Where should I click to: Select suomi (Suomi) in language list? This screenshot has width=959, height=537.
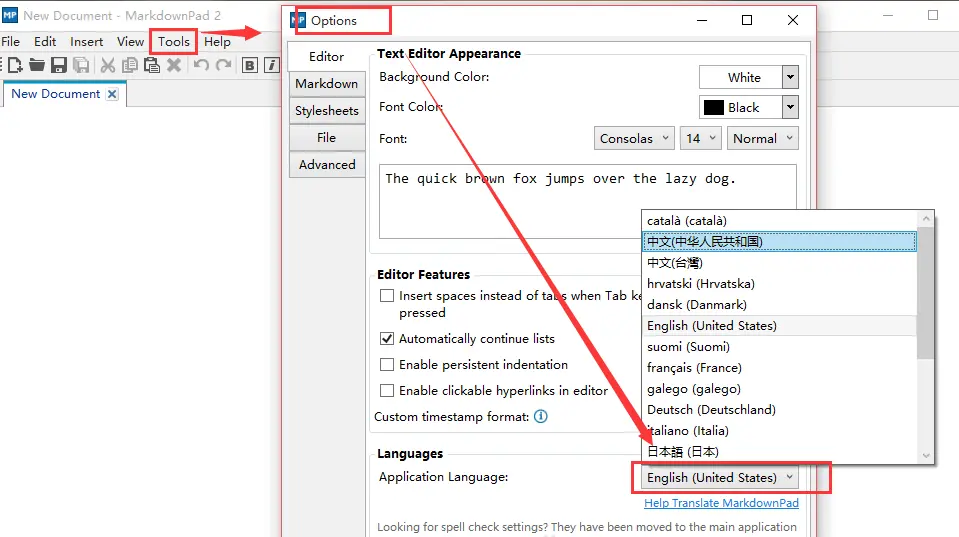779,347
